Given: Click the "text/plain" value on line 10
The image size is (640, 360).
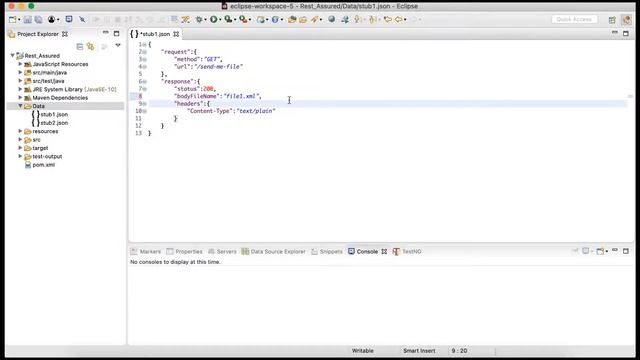Looking at the screenshot, I should tap(256, 111).
